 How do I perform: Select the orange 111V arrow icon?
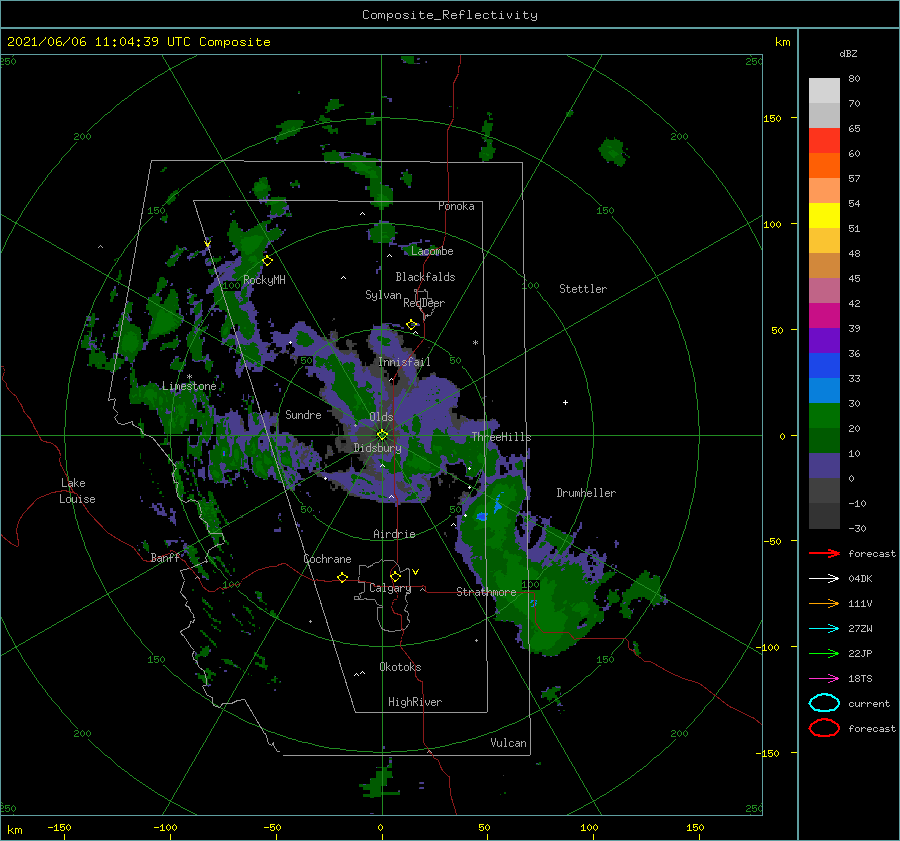[824, 603]
